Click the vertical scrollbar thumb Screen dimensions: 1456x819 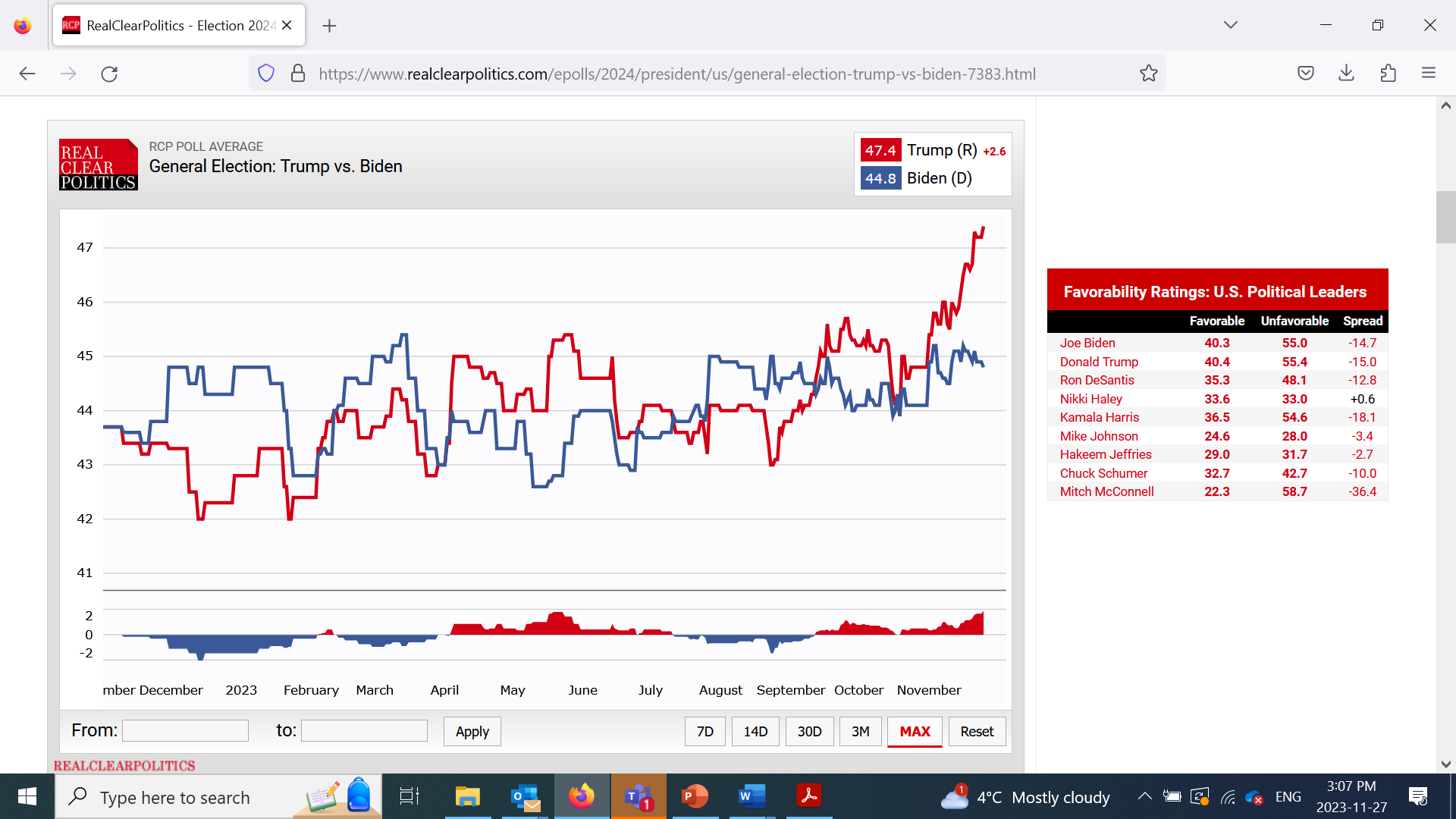[x=1445, y=217]
